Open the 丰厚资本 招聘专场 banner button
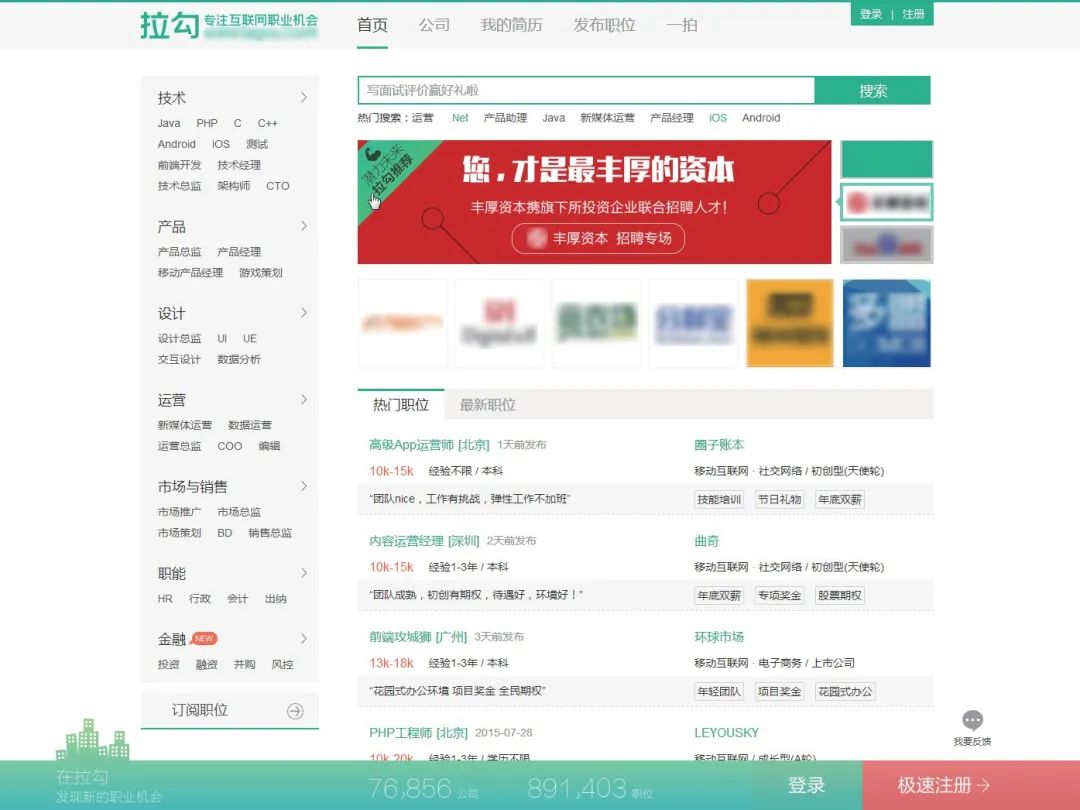The height and width of the screenshot is (810, 1080). [x=598, y=238]
